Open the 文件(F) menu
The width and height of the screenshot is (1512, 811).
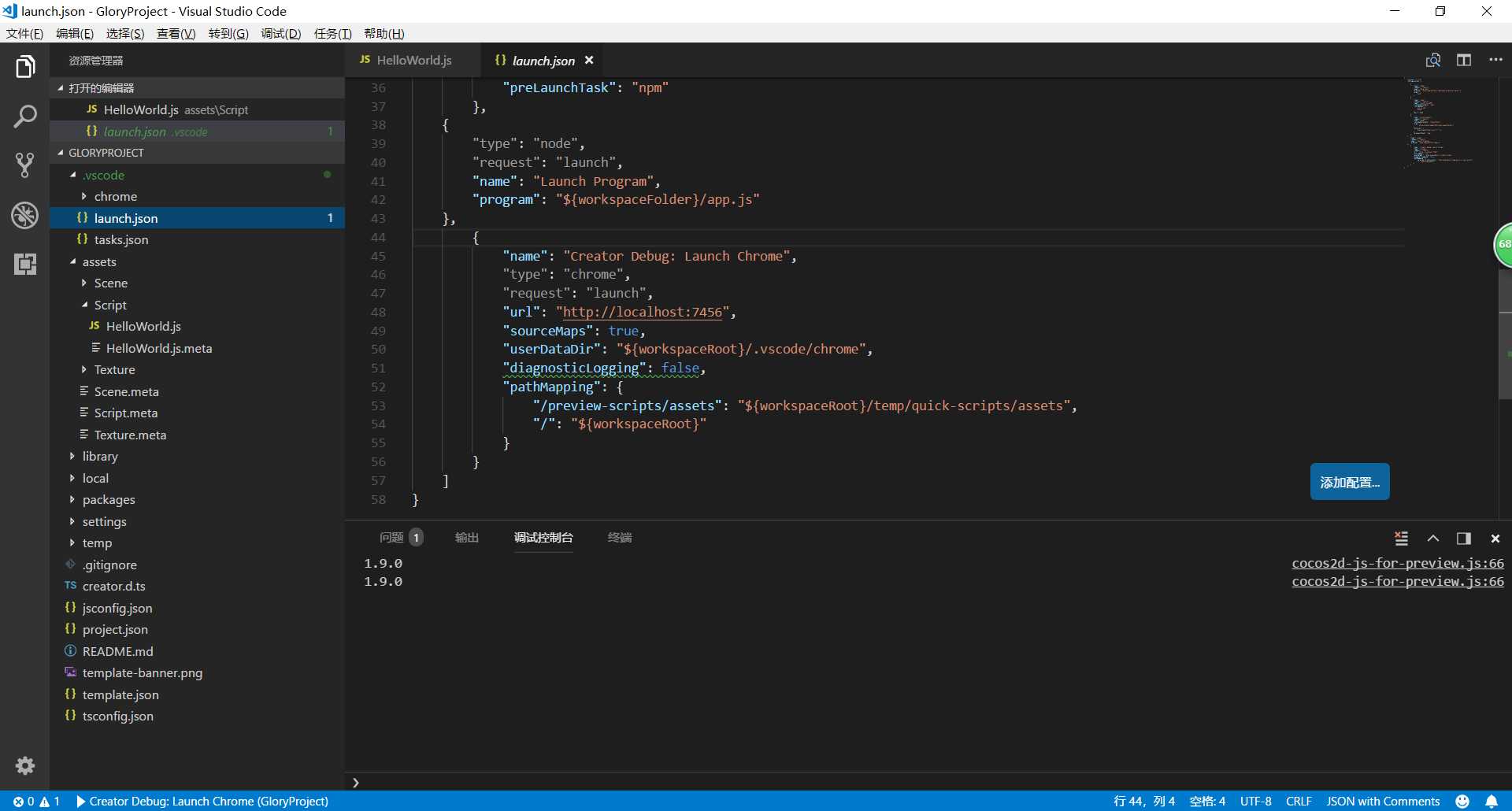click(24, 33)
